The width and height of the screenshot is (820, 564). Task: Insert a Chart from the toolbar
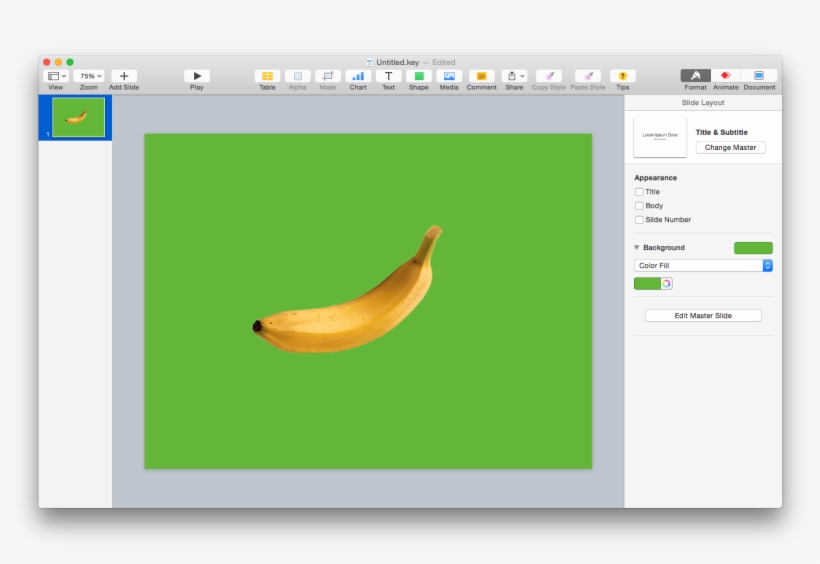pyautogui.click(x=358, y=76)
